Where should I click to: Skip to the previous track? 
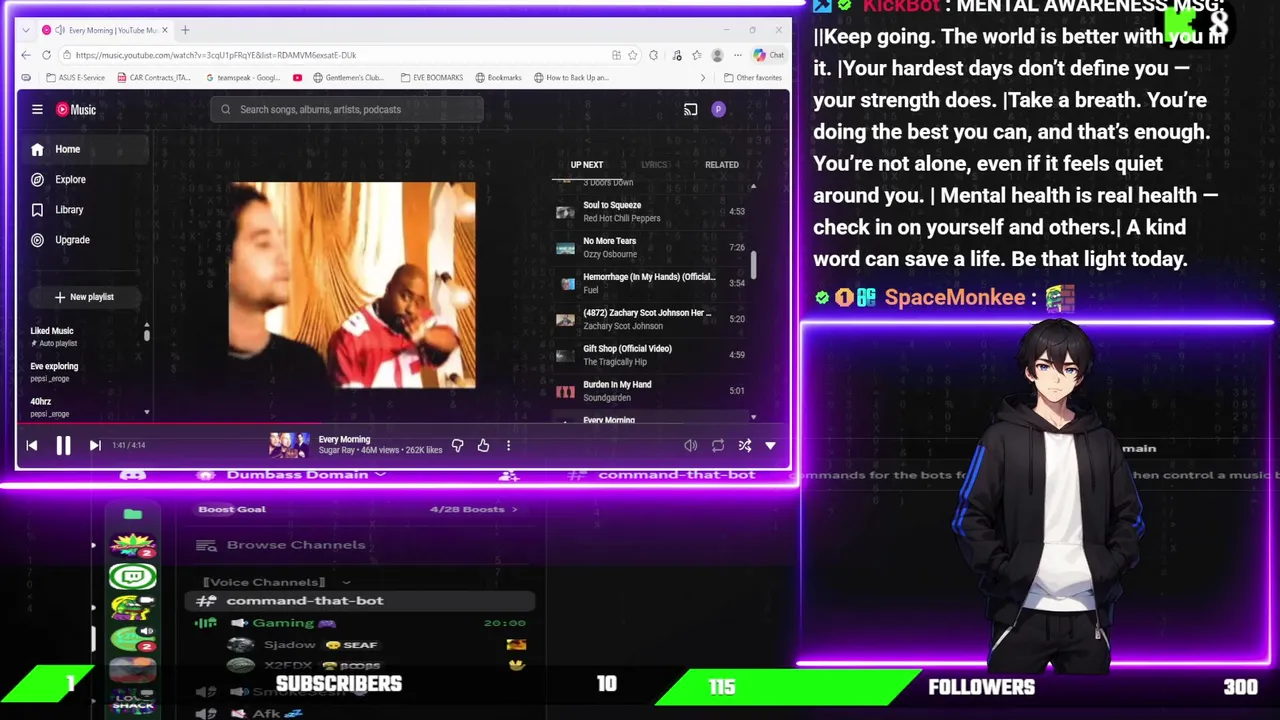pyautogui.click(x=32, y=446)
